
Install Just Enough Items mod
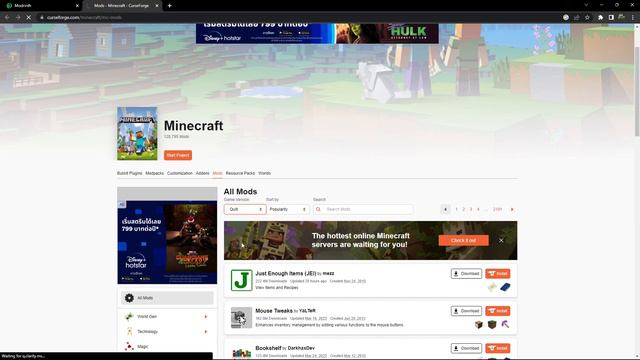[x=498, y=273]
